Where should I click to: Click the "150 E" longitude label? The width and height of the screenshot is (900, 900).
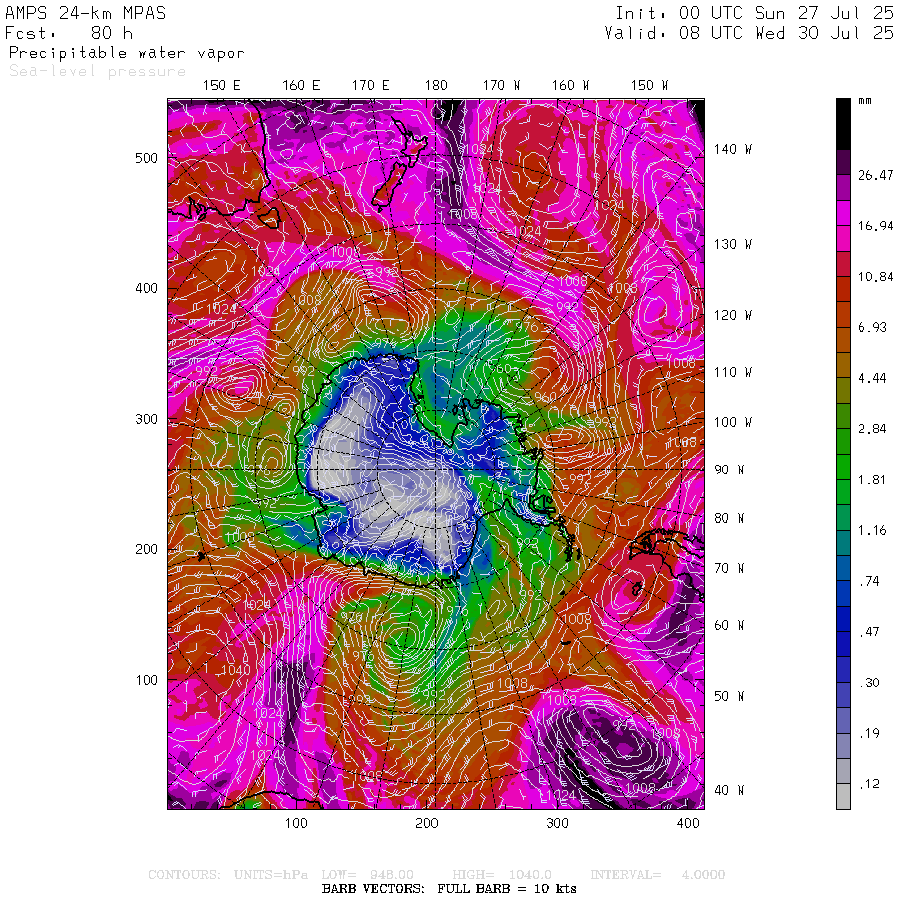point(222,86)
